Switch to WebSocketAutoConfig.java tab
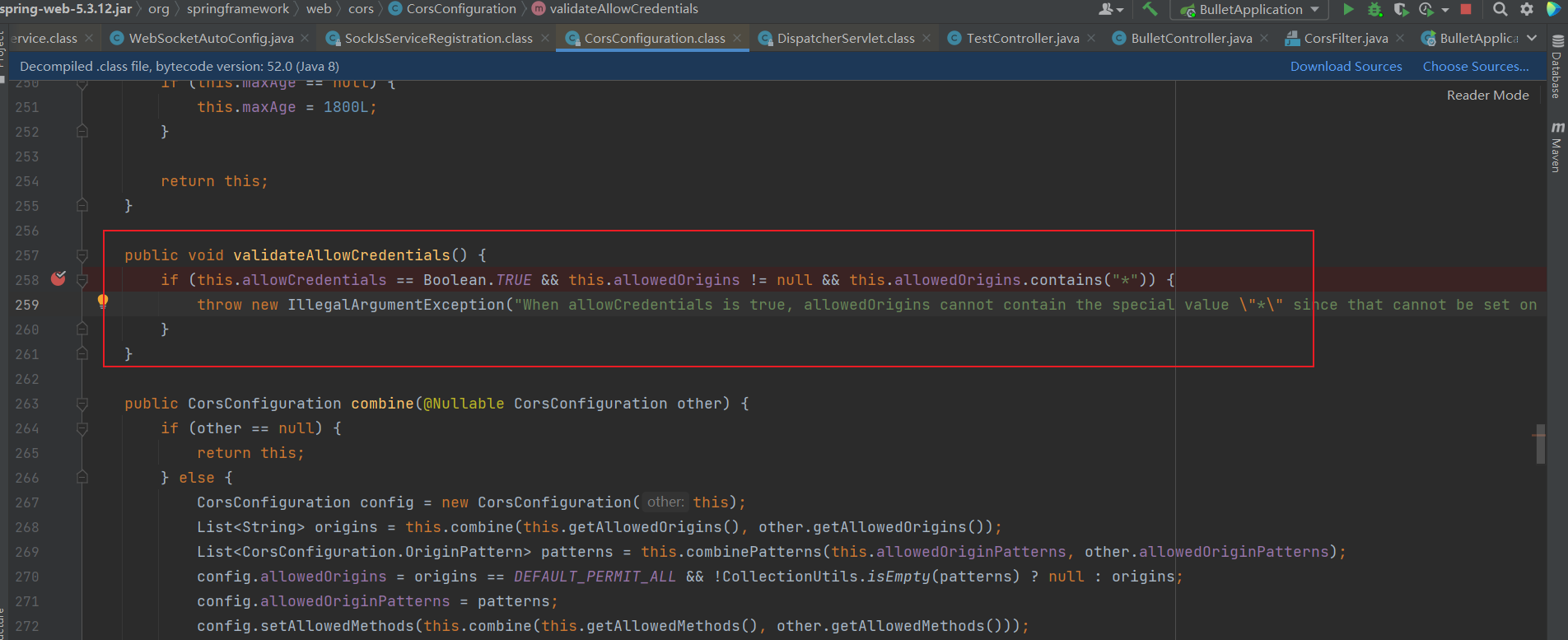 210,38
